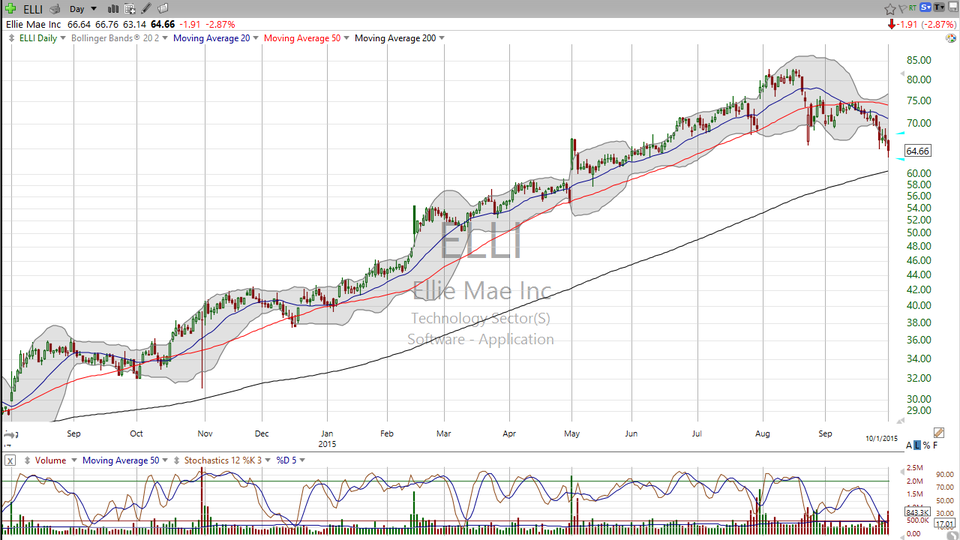Open the bar-chart style icon in toolbar
This screenshot has height=540, width=960.
click(113, 9)
